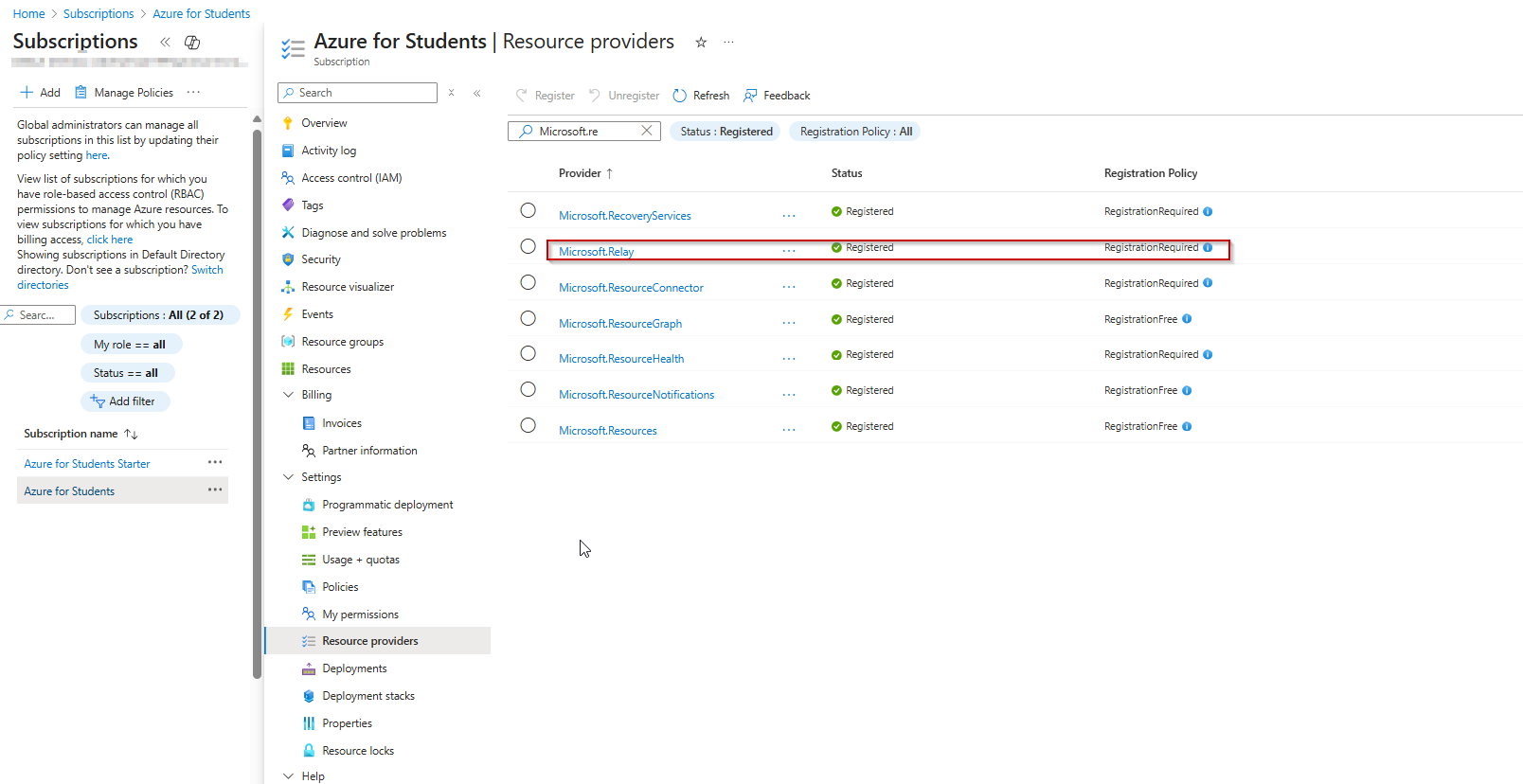The height and width of the screenshot is (784, 1523).
Task: Open the more options ellipsis next to title star
Action: (x=728, y=42)
